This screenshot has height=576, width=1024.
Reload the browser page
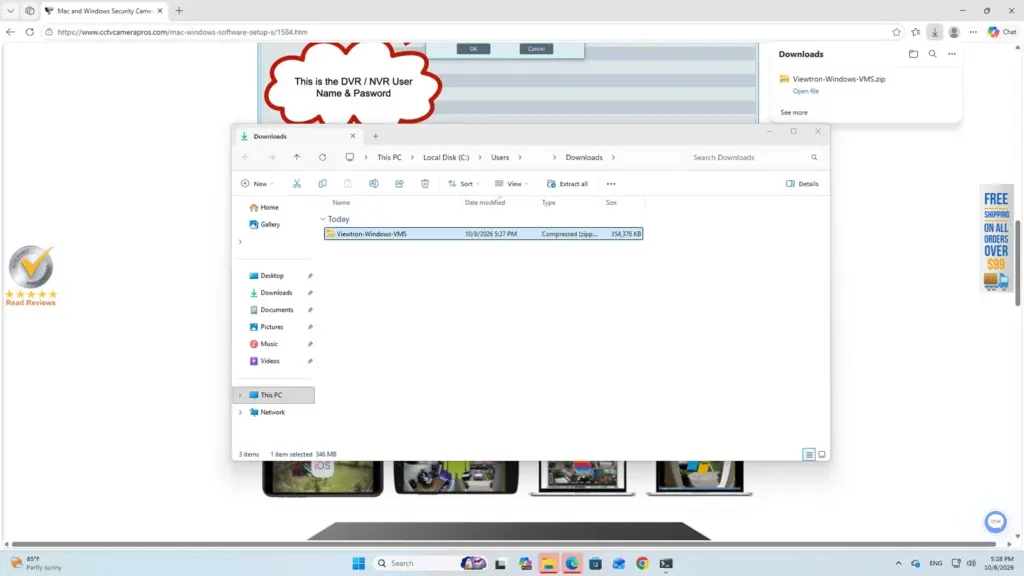(29, 32)
